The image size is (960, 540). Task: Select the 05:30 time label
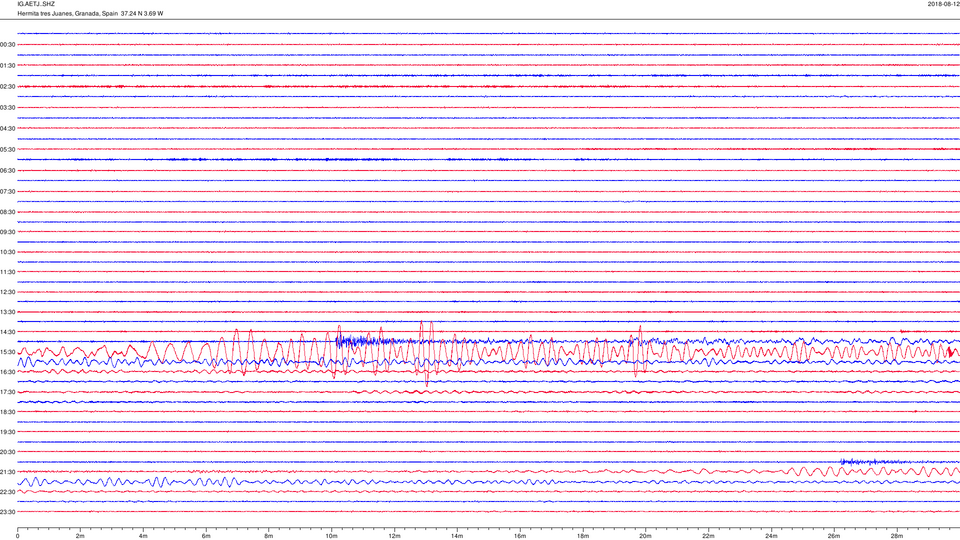7,149
